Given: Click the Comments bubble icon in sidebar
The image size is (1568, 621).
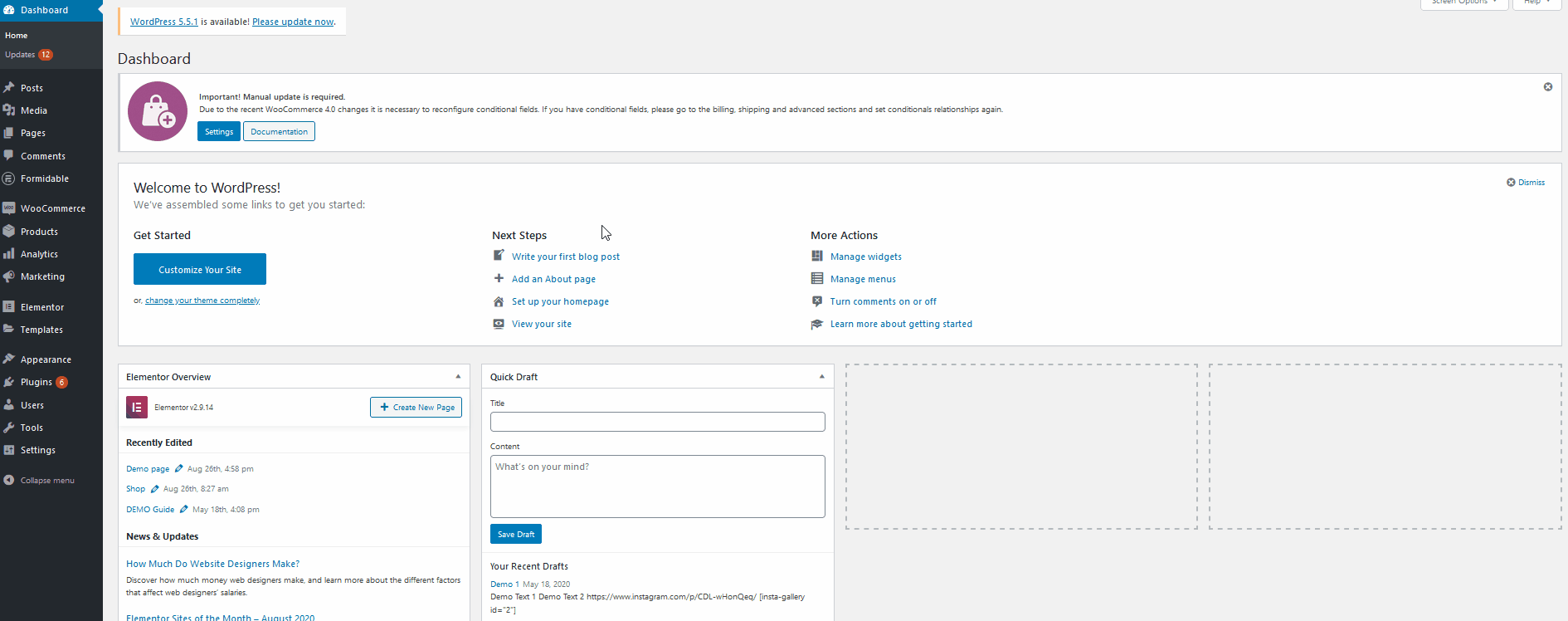Looking at the screenshot, I should click(9, 155).
